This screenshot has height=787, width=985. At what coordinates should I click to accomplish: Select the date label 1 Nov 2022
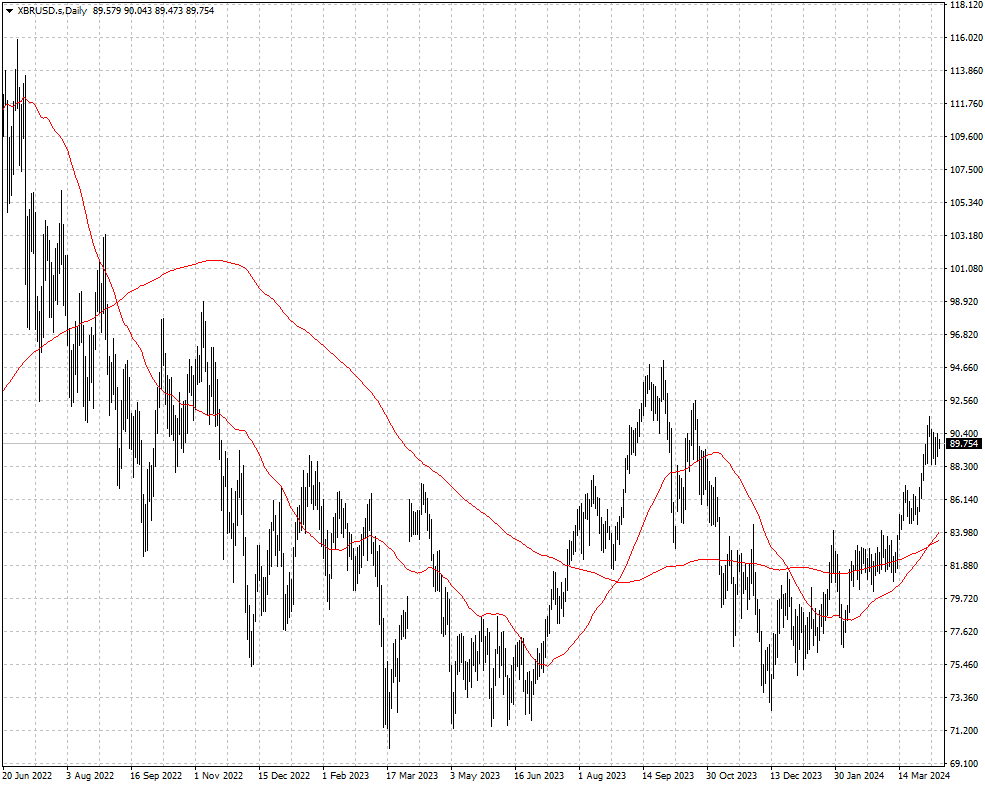[x=219, y=775]
